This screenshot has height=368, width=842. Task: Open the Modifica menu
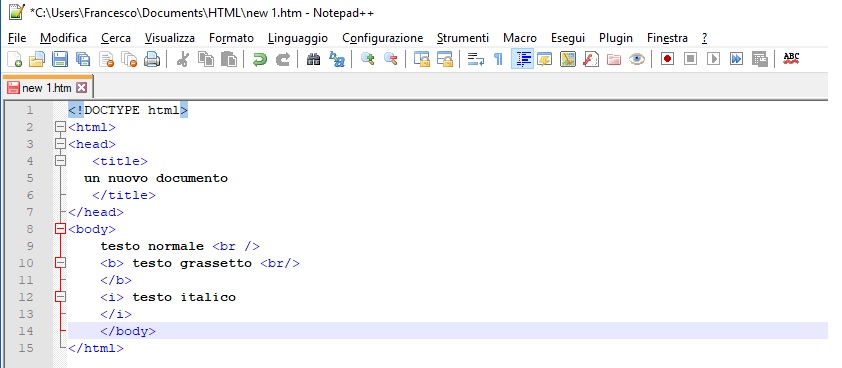coord(63,38)
